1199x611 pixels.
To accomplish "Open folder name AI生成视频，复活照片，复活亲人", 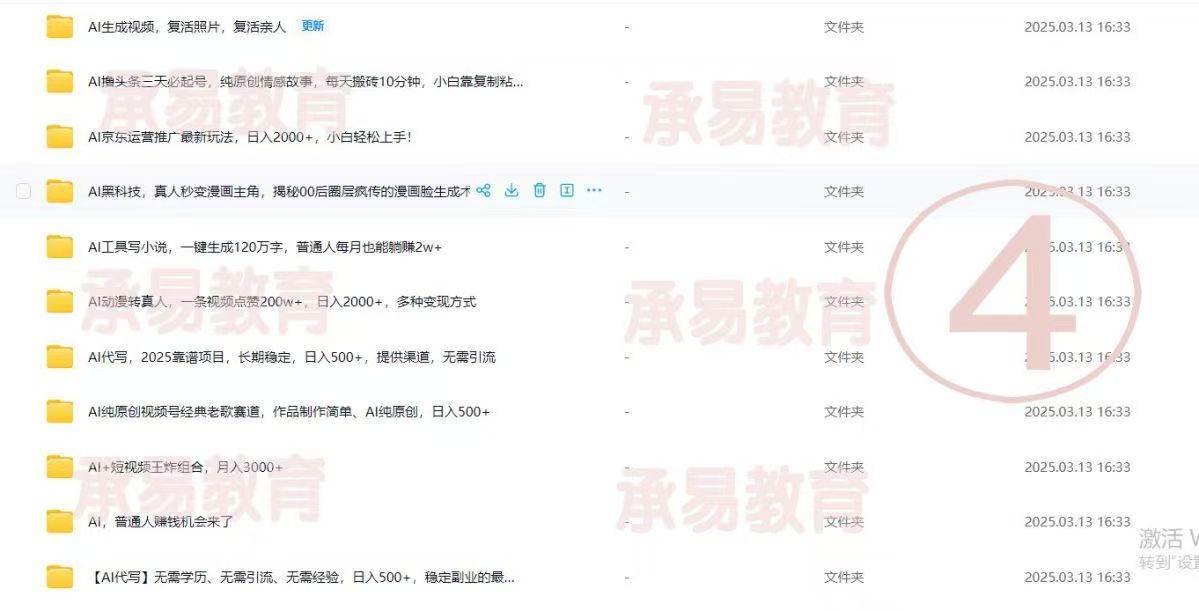I will click(x=187, y=27).
